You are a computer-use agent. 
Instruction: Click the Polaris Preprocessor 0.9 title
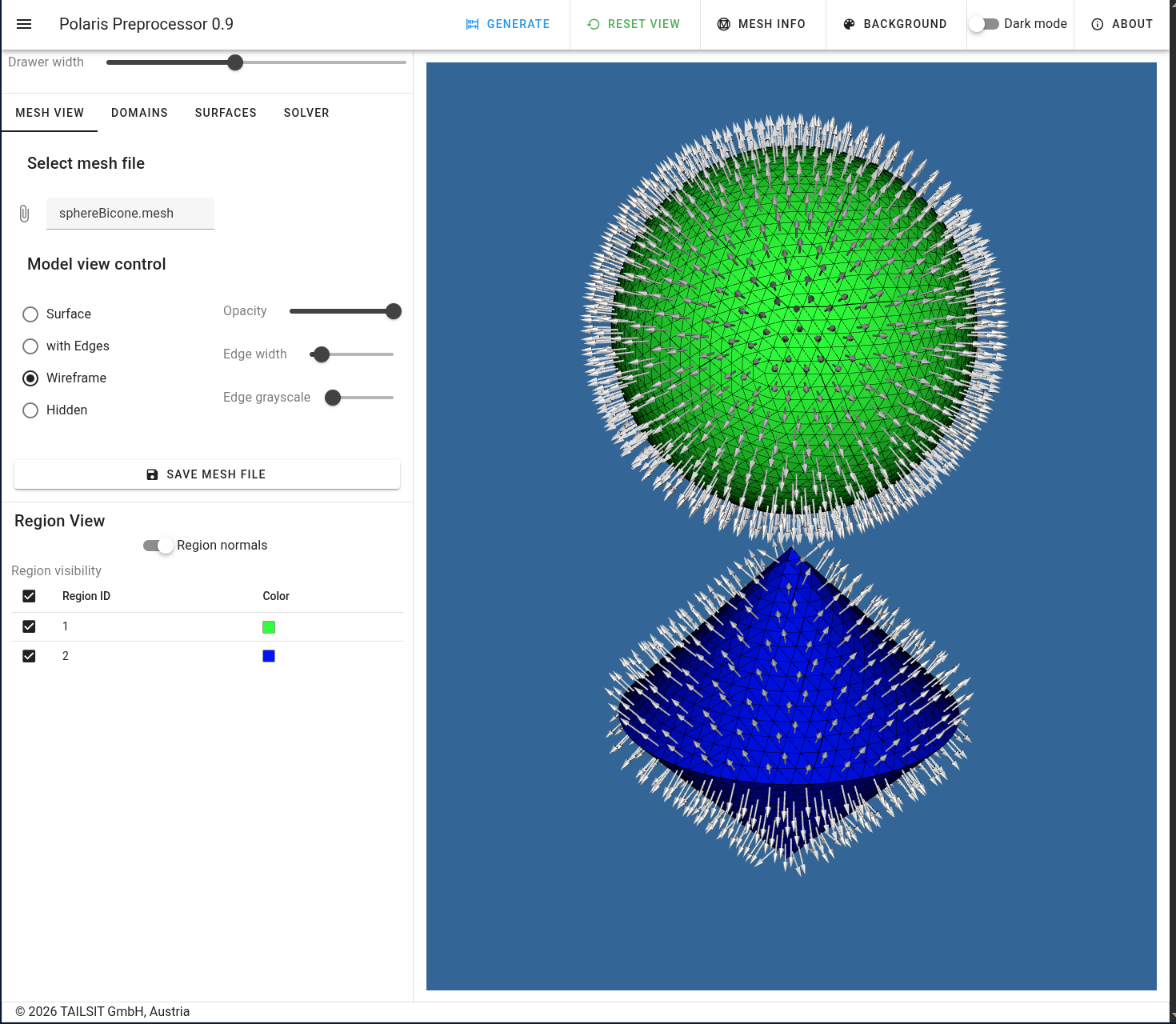point(146,24)
